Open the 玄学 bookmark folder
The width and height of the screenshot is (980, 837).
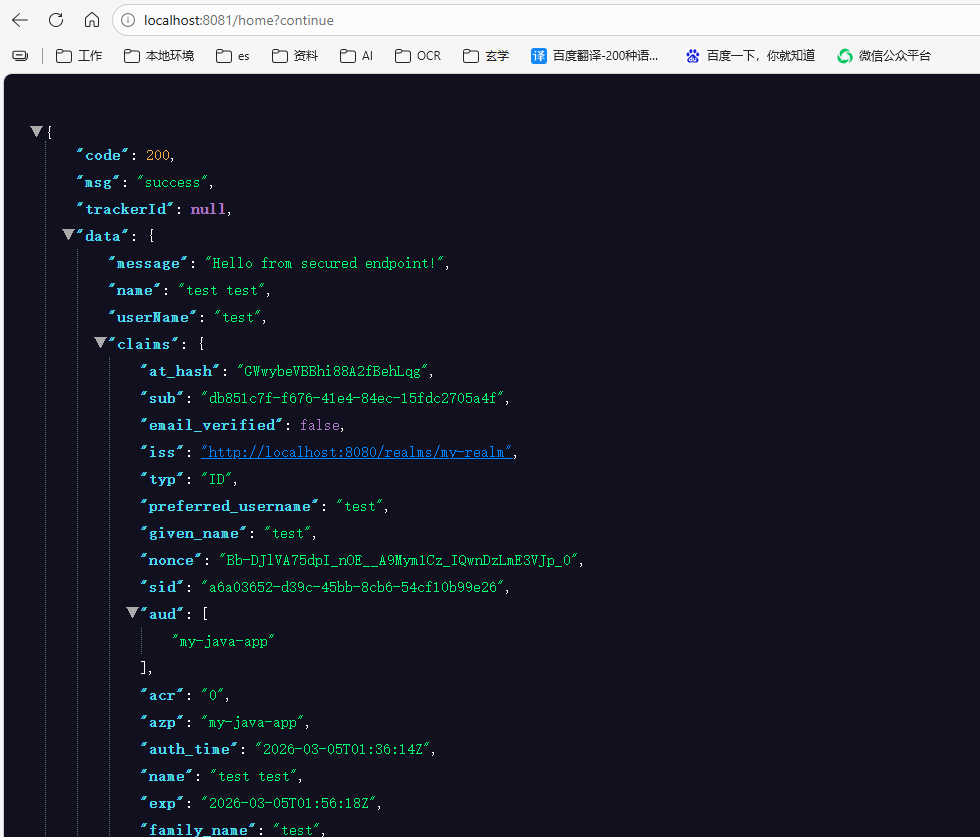[486, 56]
